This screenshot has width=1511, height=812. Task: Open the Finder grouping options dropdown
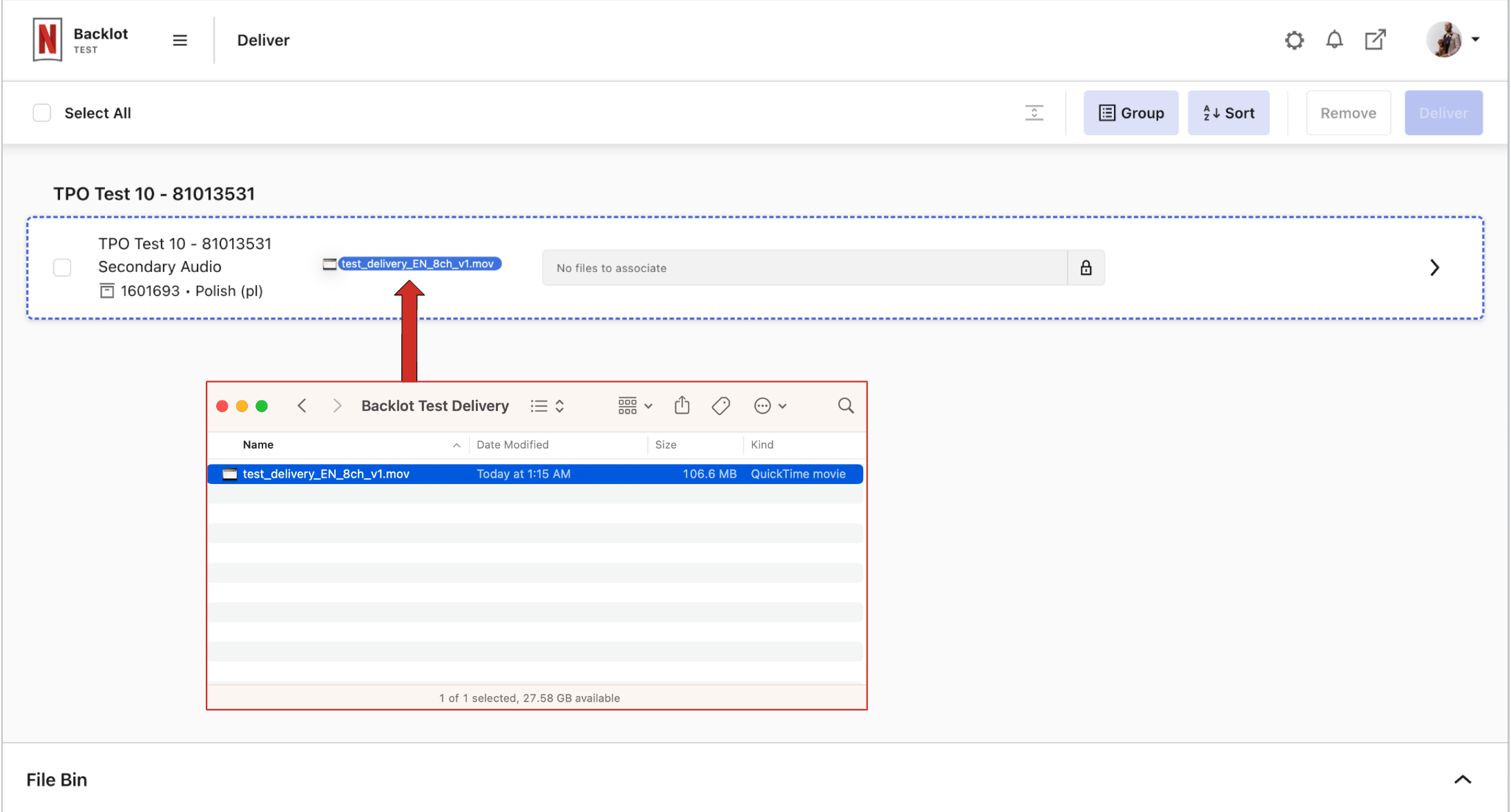point(635,406)
